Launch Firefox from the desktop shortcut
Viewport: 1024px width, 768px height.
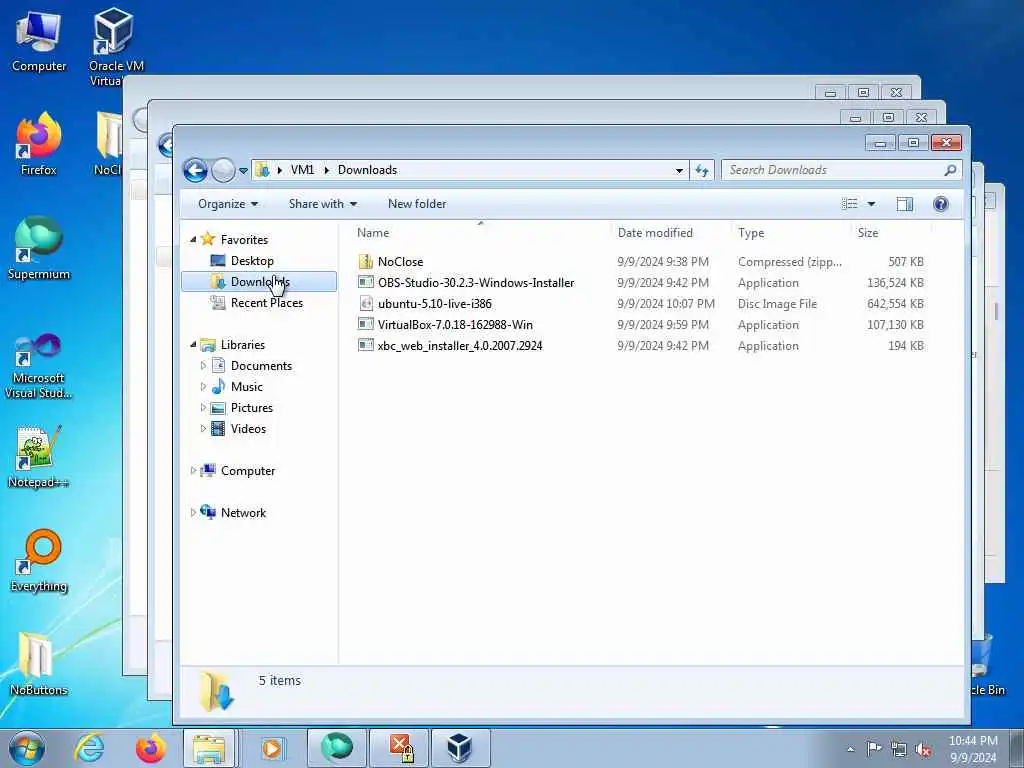coord(39,144)
